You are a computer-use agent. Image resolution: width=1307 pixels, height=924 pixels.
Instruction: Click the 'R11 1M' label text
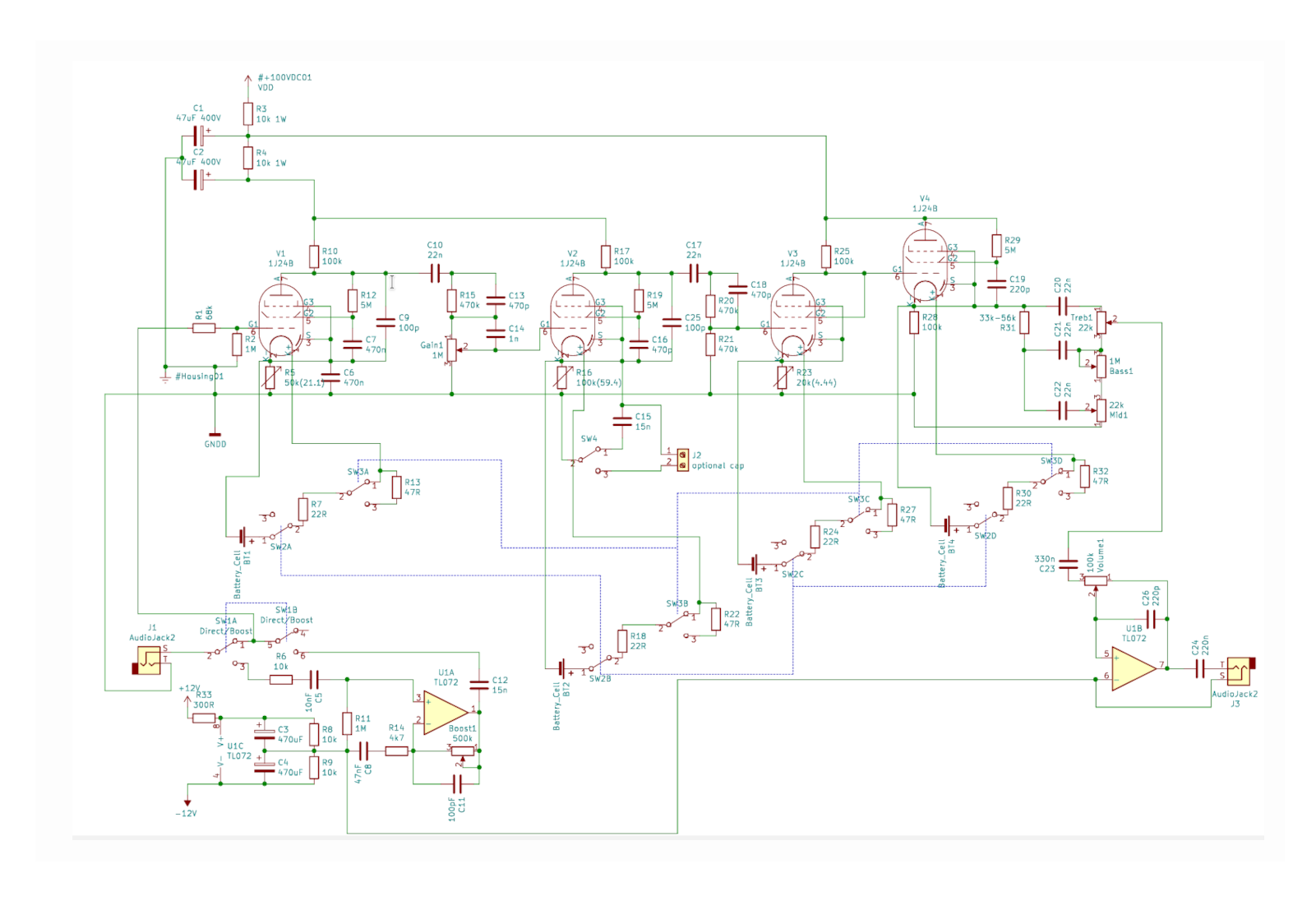(363, 723)
